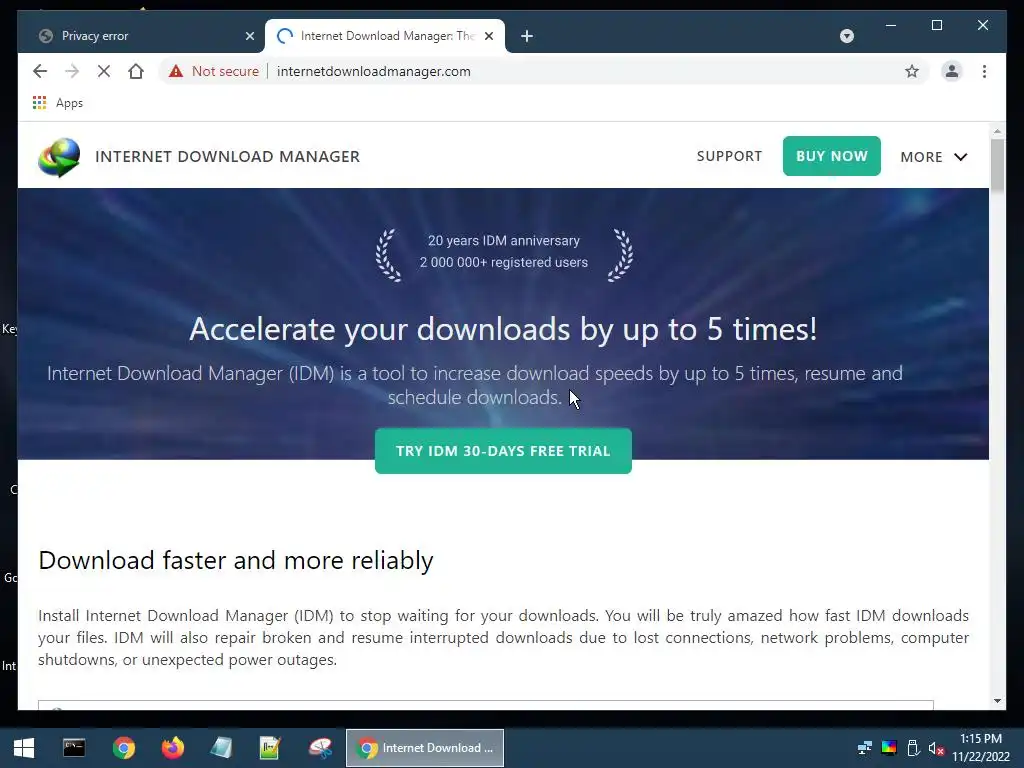
Task: Click the BUY NOW button
Action: (x=831, y=156)
